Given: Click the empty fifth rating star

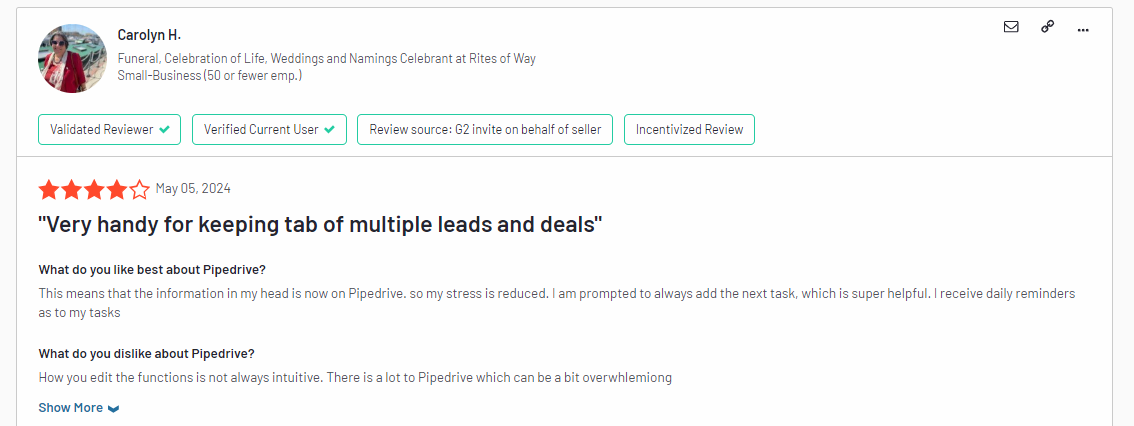Looking at the screenshot, I should 139,189.
